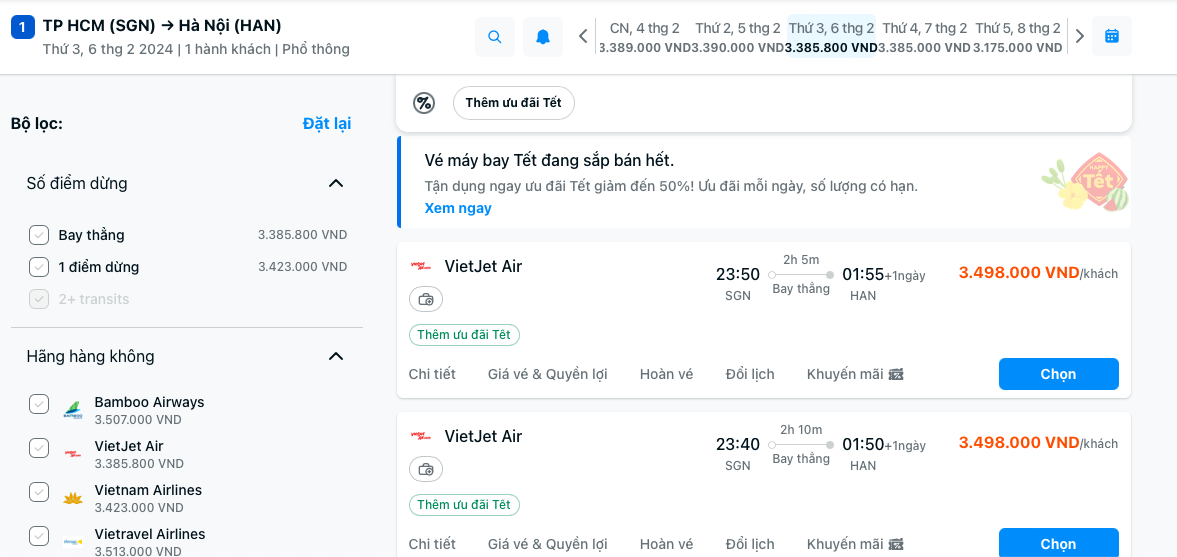Click the price alert bell icon
Screen dimensions: 1177x557
click(x=543, y=37)
